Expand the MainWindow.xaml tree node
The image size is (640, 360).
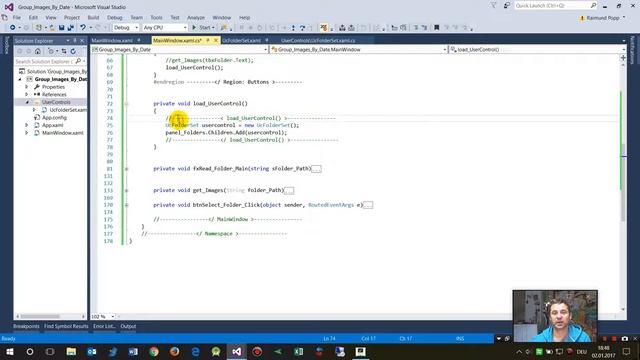coord(27,133)
